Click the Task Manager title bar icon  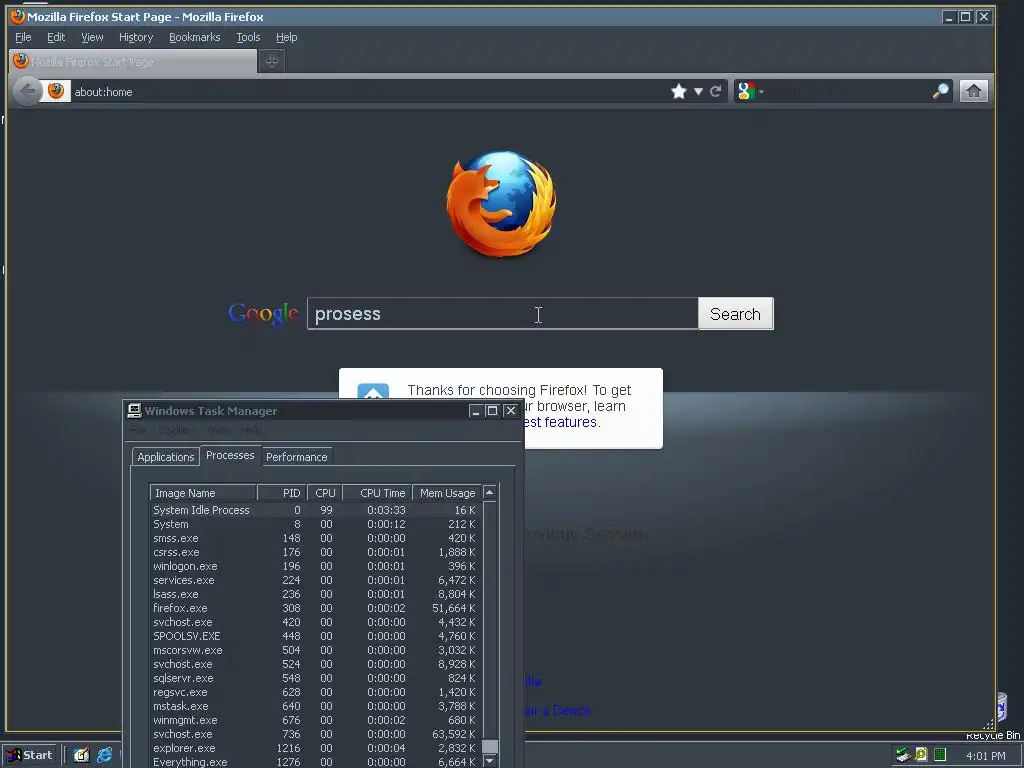[x=135, y=410]
